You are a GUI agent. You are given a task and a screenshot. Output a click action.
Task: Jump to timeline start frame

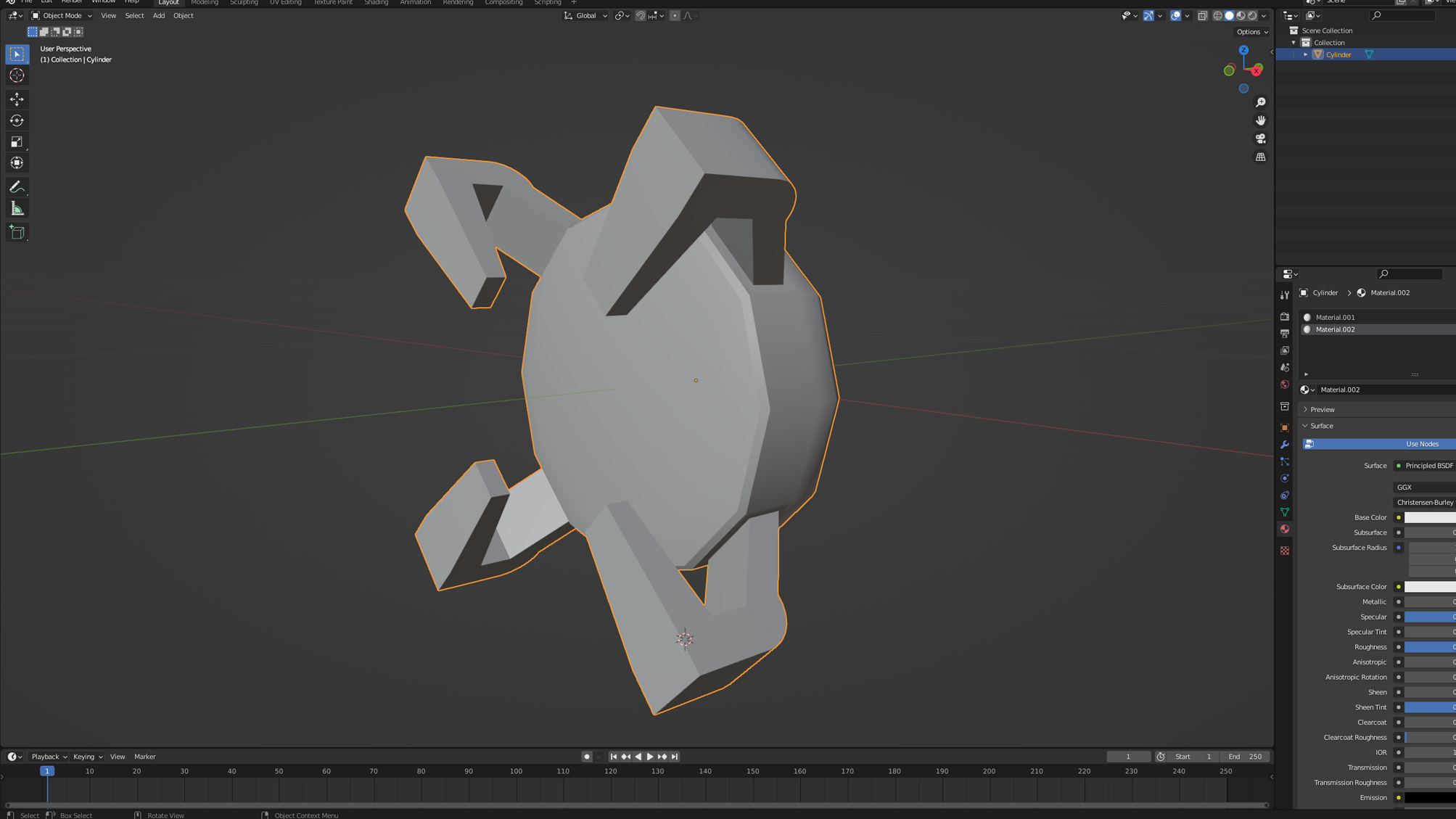pos(614,757)
